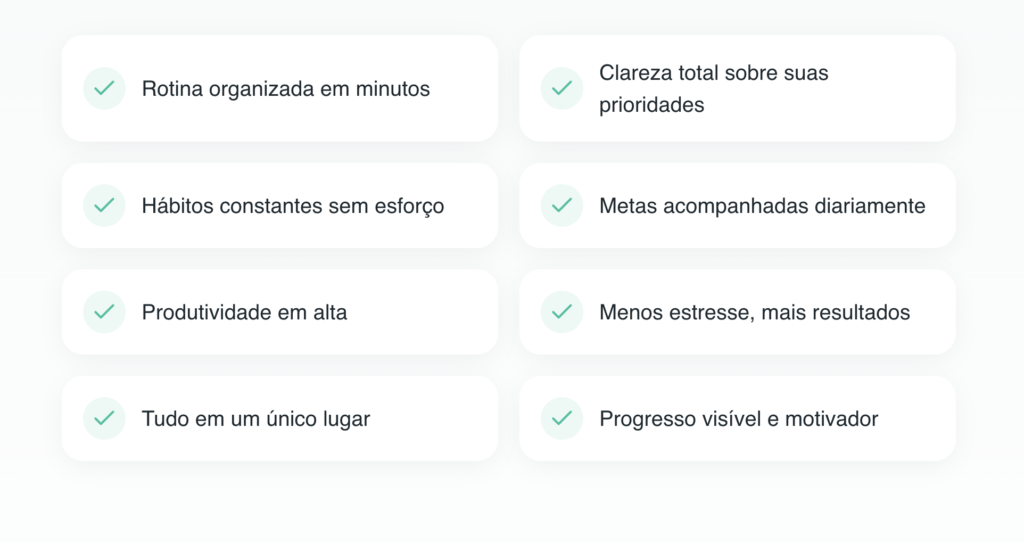Click the Hábitos constantes sem esforço text

[x=292, y=206]
